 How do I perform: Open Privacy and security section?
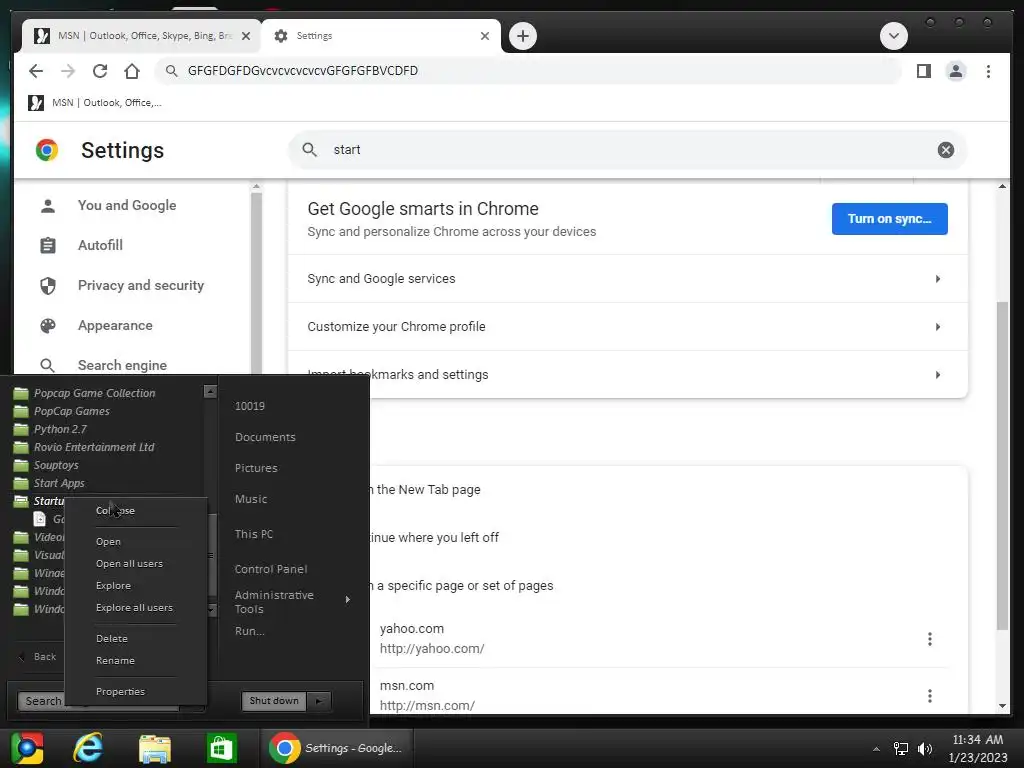click(x=140, y=285)
